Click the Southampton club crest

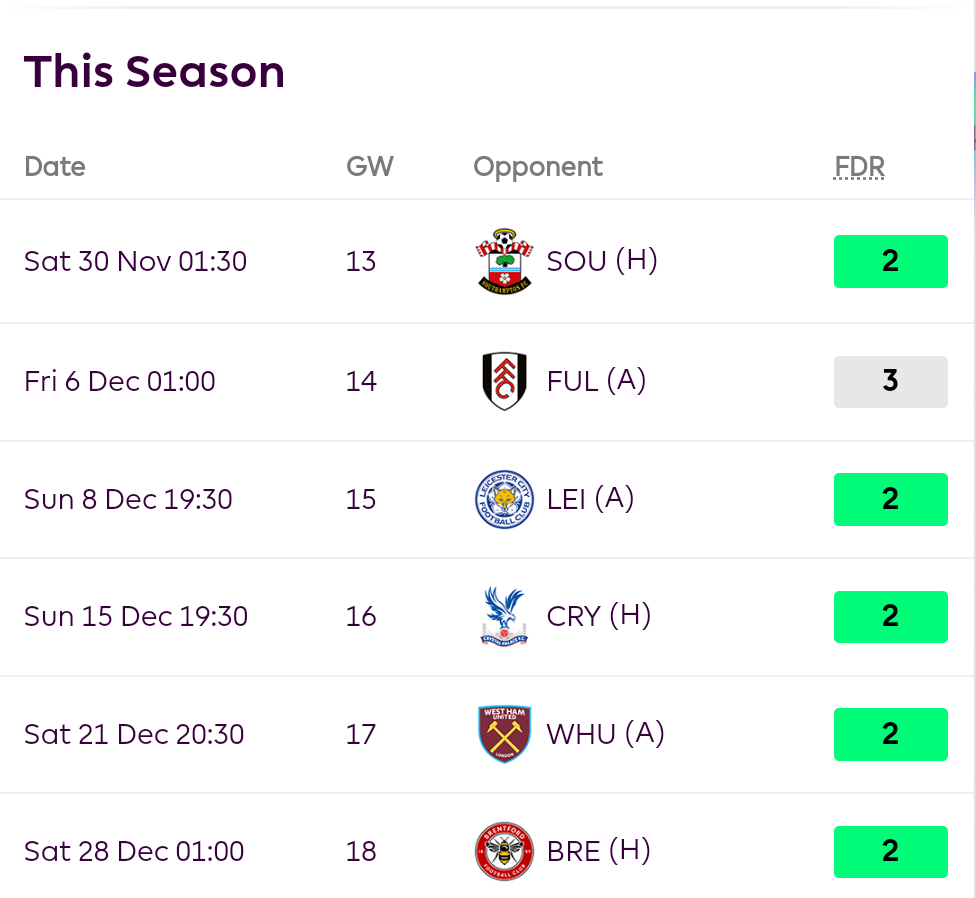pos(504,261)
